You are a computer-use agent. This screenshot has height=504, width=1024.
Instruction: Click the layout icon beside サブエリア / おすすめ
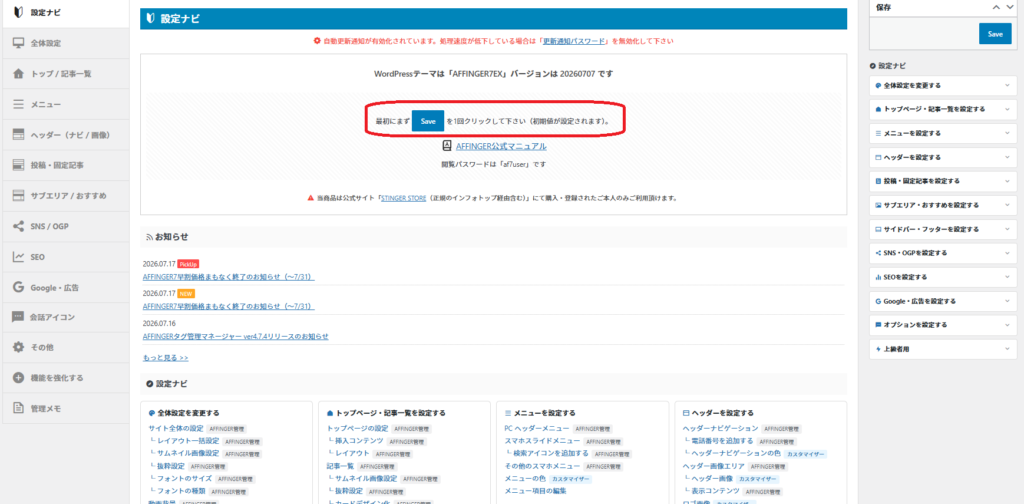(x=18, y=196)
